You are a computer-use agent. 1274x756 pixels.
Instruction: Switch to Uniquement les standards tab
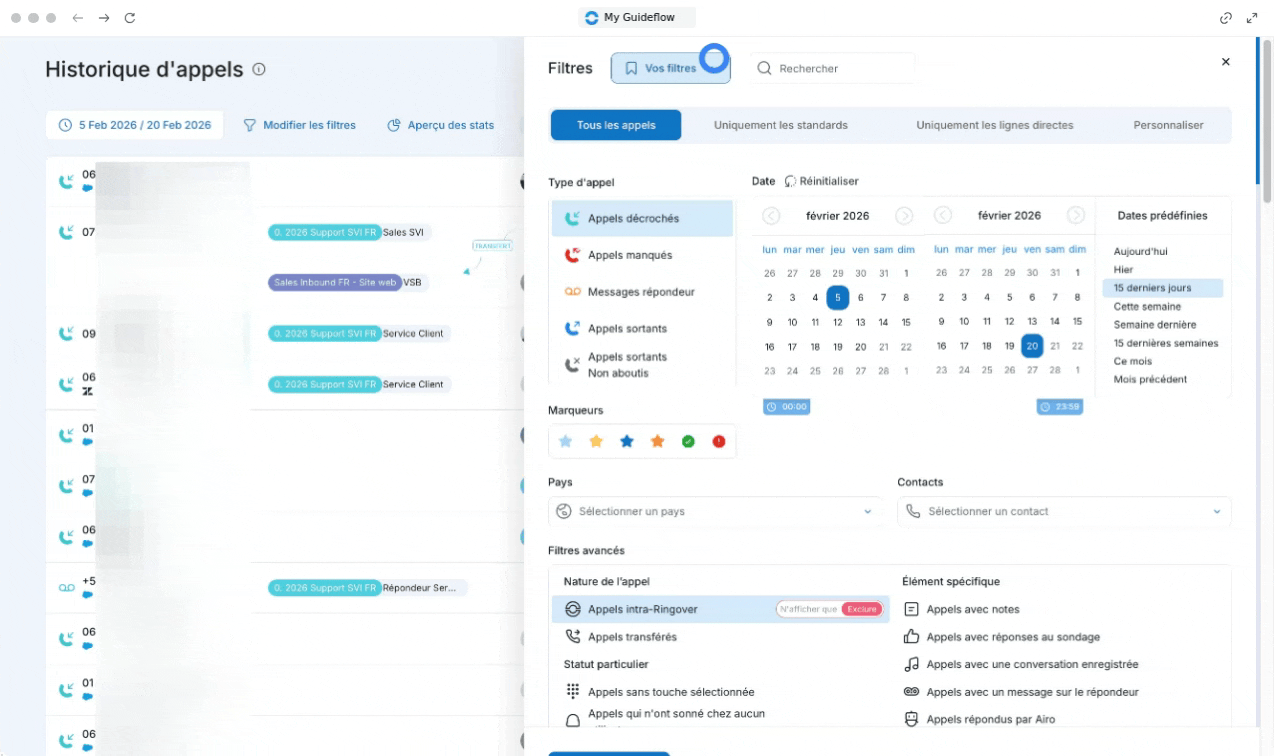(x=780, y=125)
